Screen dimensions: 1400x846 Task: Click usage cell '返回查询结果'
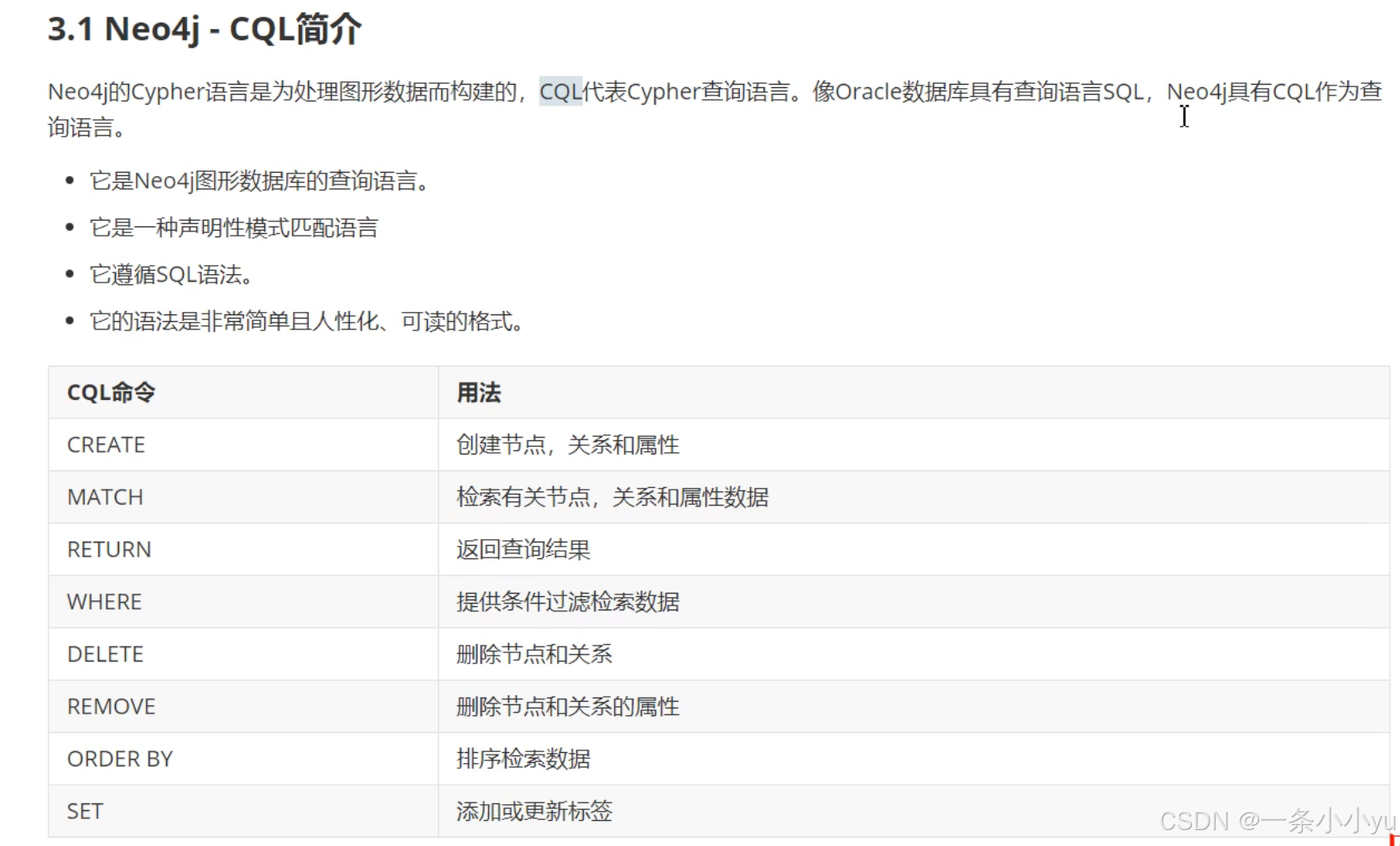(x=913, y=550)
